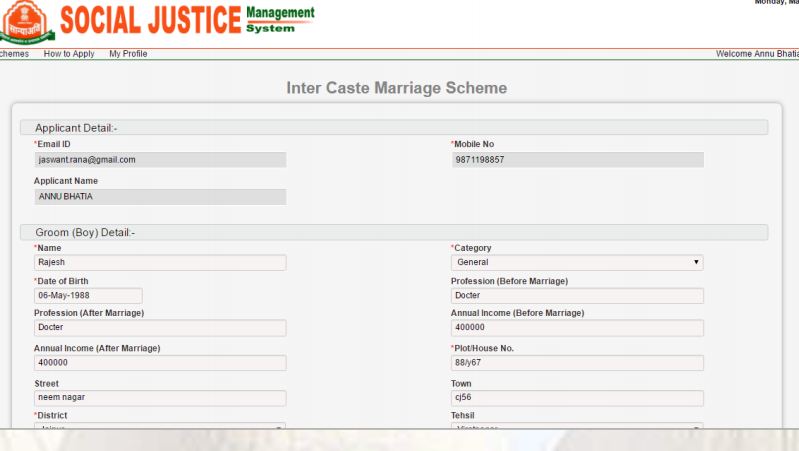Select the Profession (Before Marriage) field

577,296
